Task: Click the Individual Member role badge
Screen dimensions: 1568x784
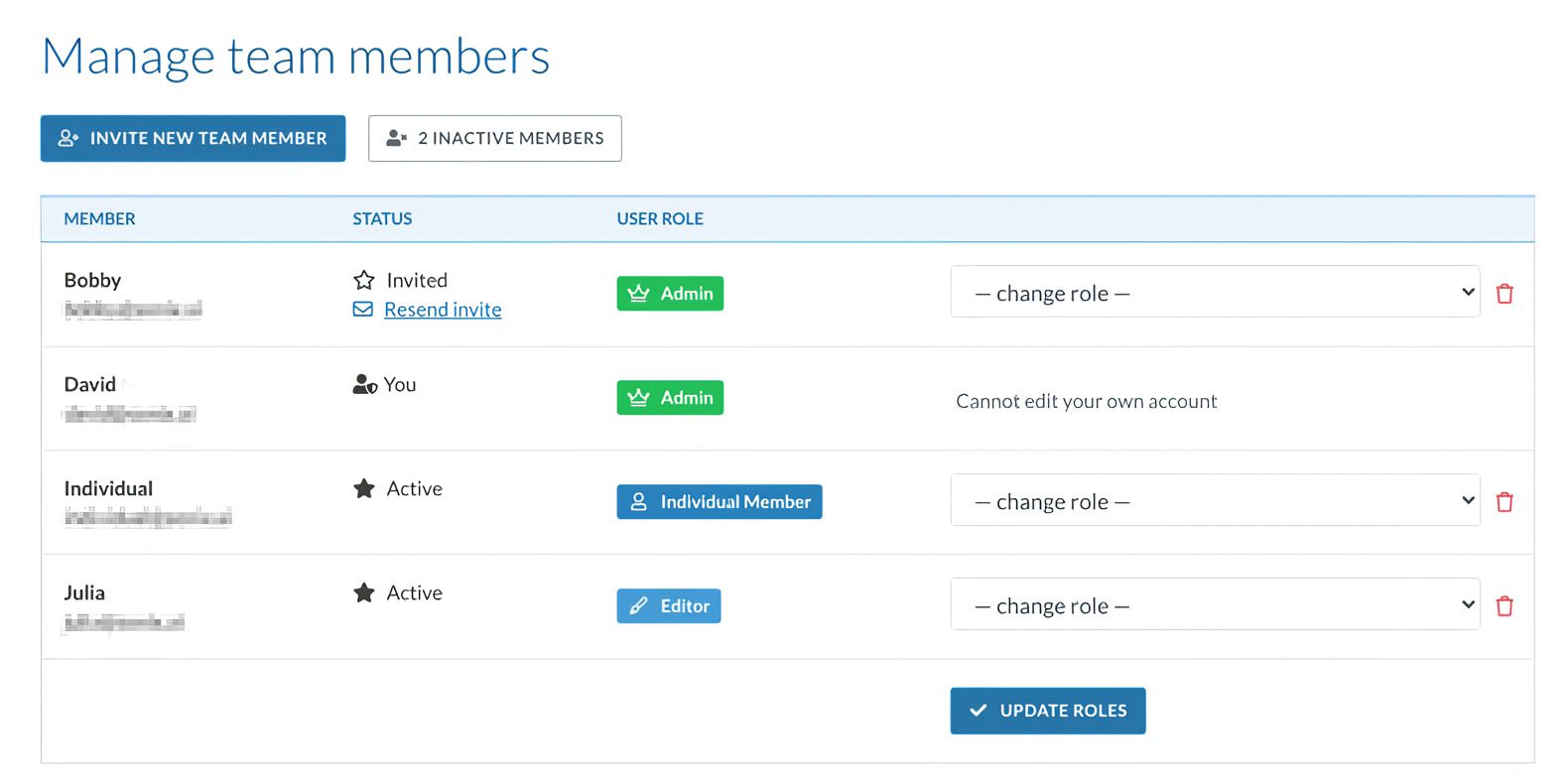Action: point(719,502)
